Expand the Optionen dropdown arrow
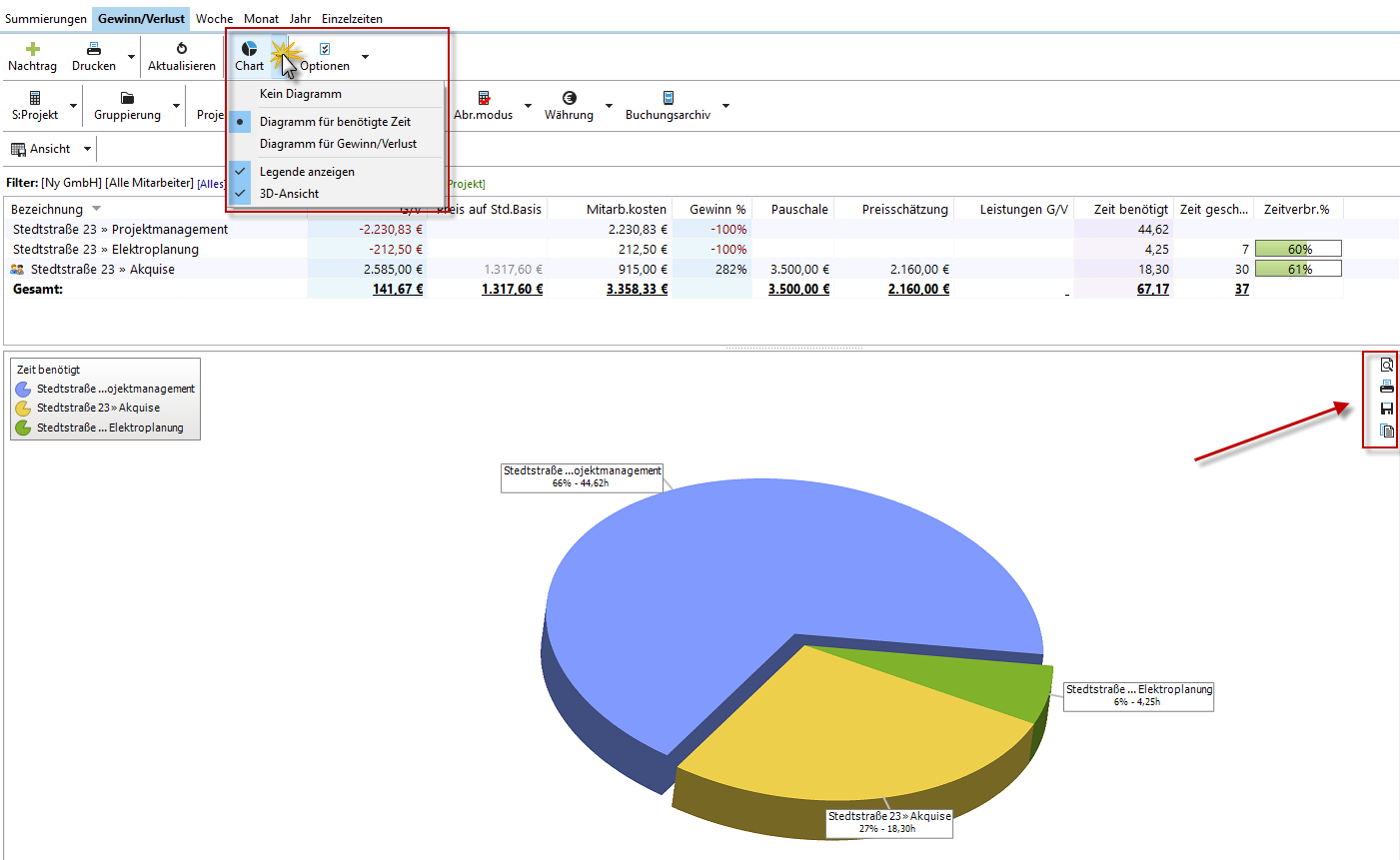 tap(365, 57)
